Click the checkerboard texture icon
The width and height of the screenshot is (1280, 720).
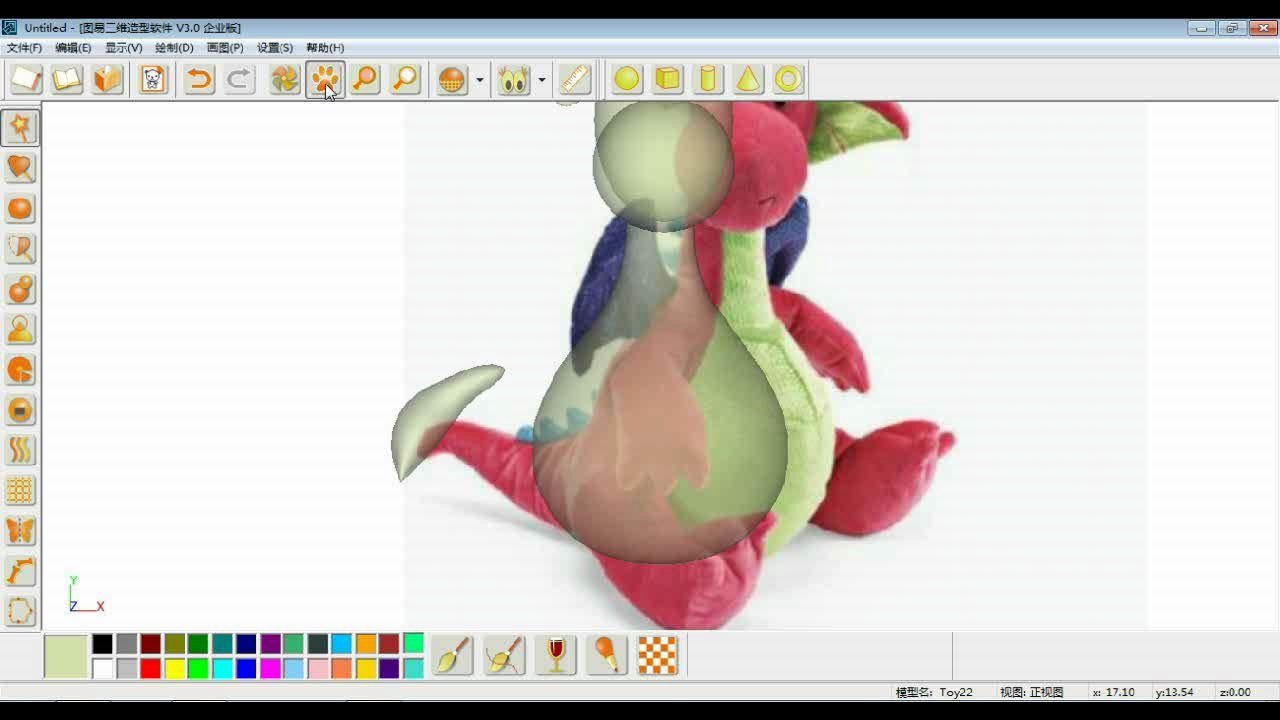point(657,656)
